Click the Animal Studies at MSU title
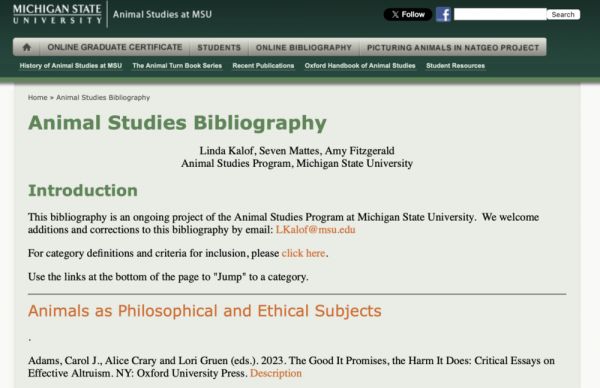This screenshot has height=388, width=600. (162, 15)
